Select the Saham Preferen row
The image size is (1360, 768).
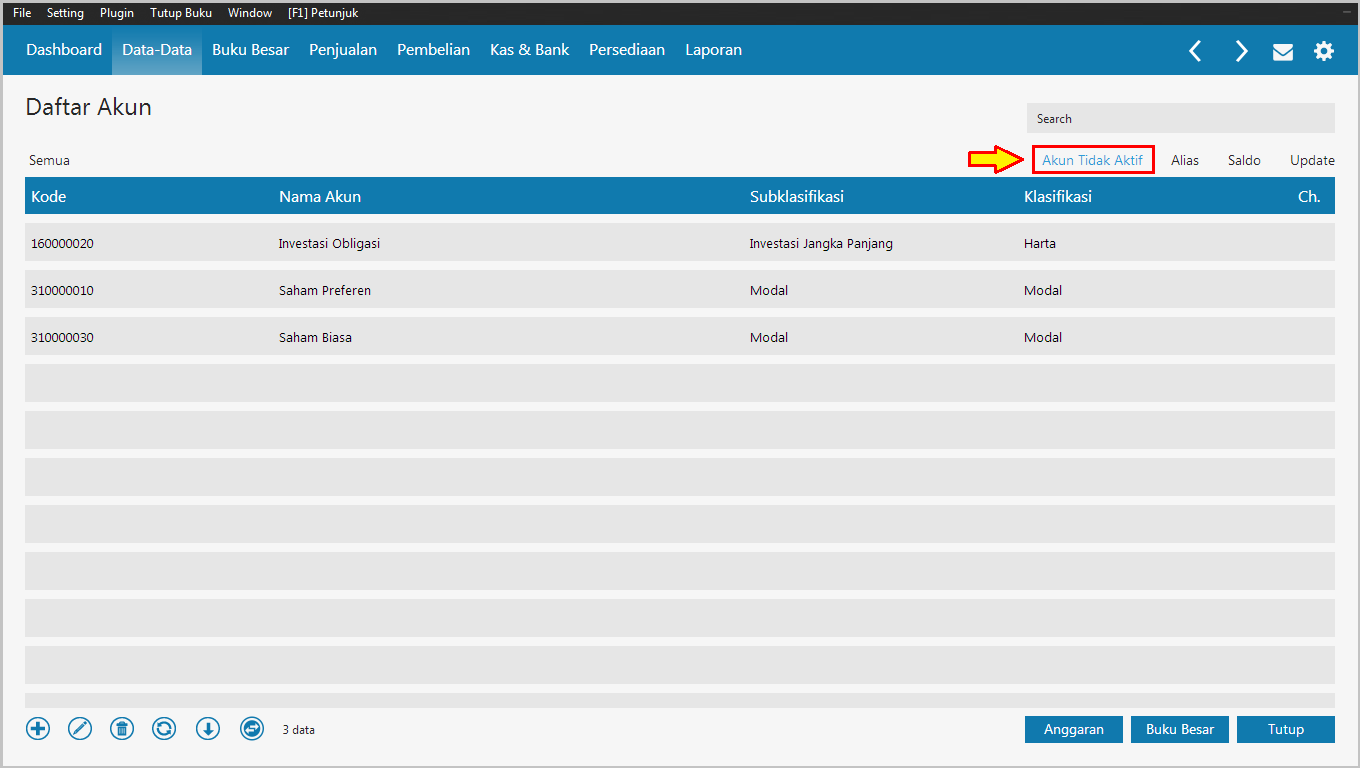[680, 290]
